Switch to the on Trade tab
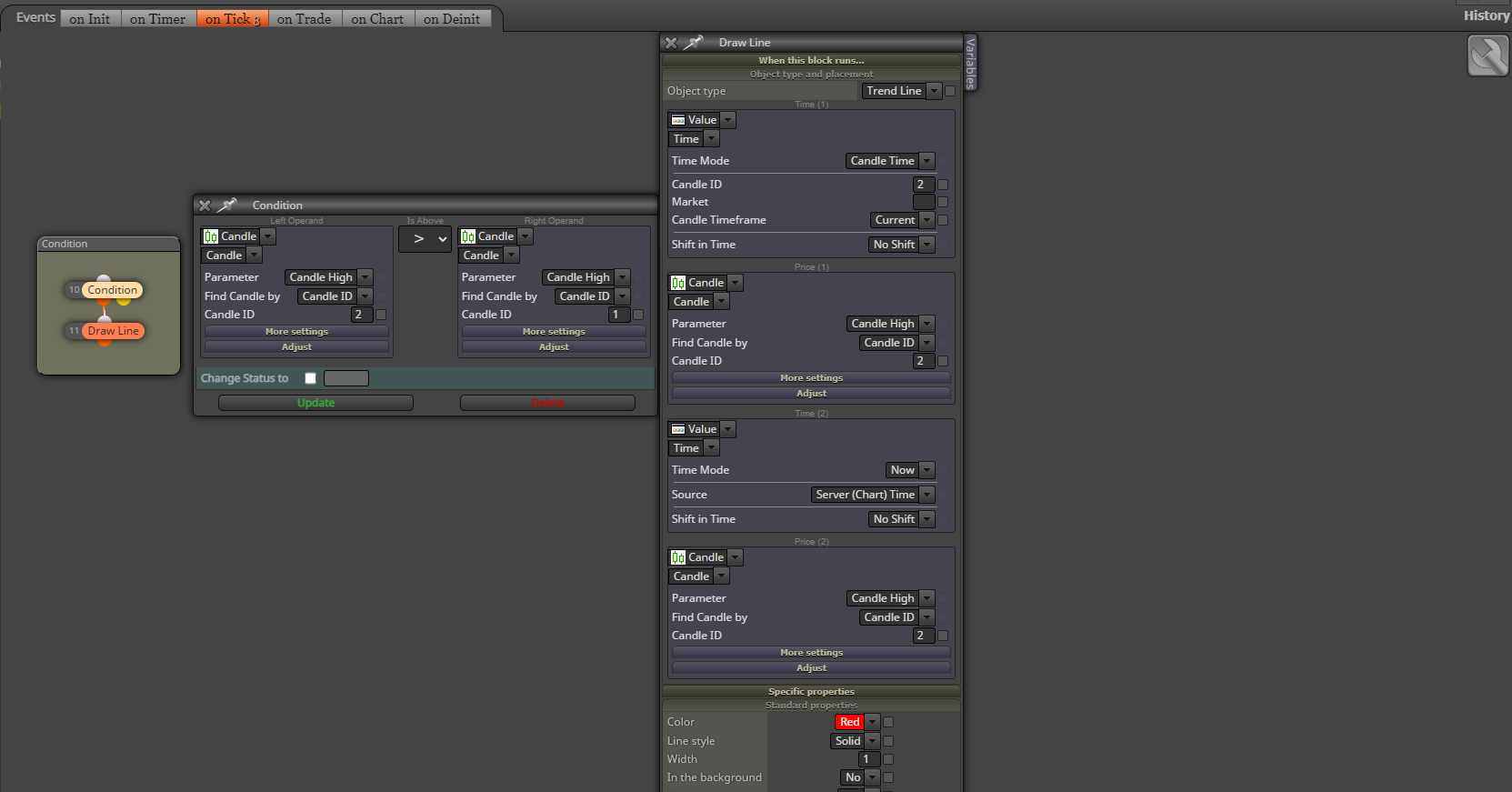1512x792 pixels. [x=305, y=18]
